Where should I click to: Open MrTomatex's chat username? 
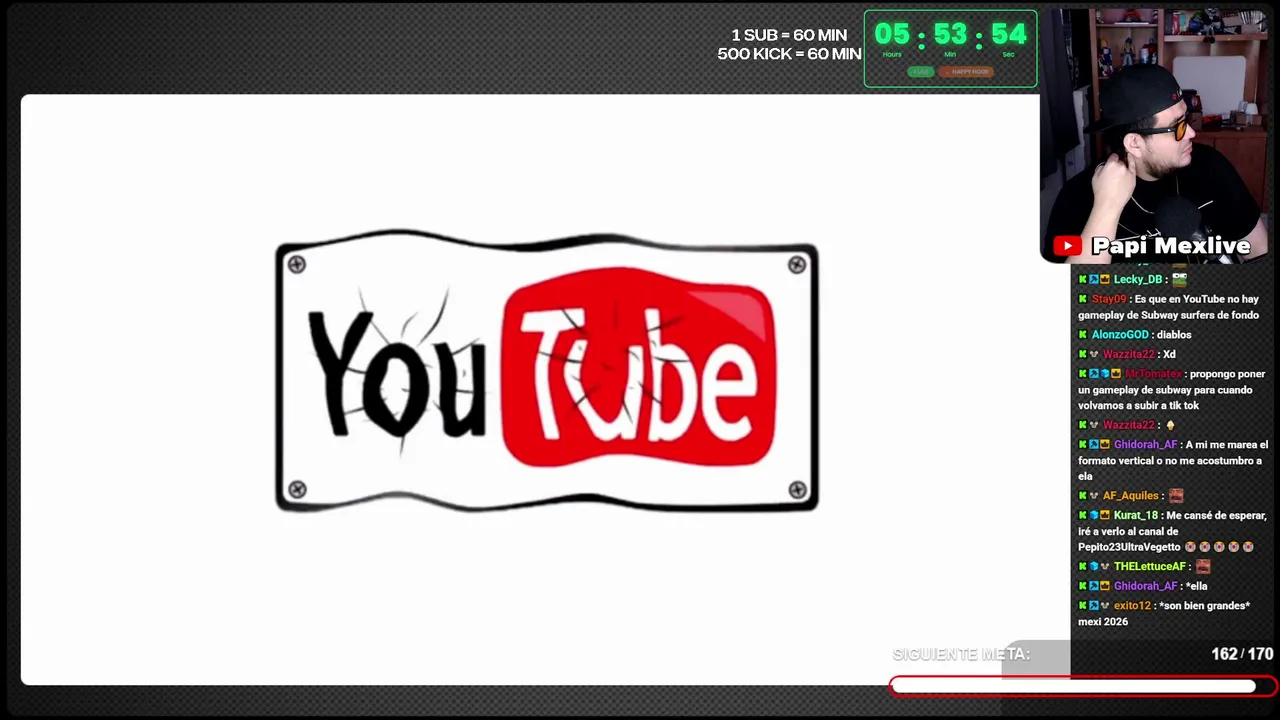point(1153,374)
